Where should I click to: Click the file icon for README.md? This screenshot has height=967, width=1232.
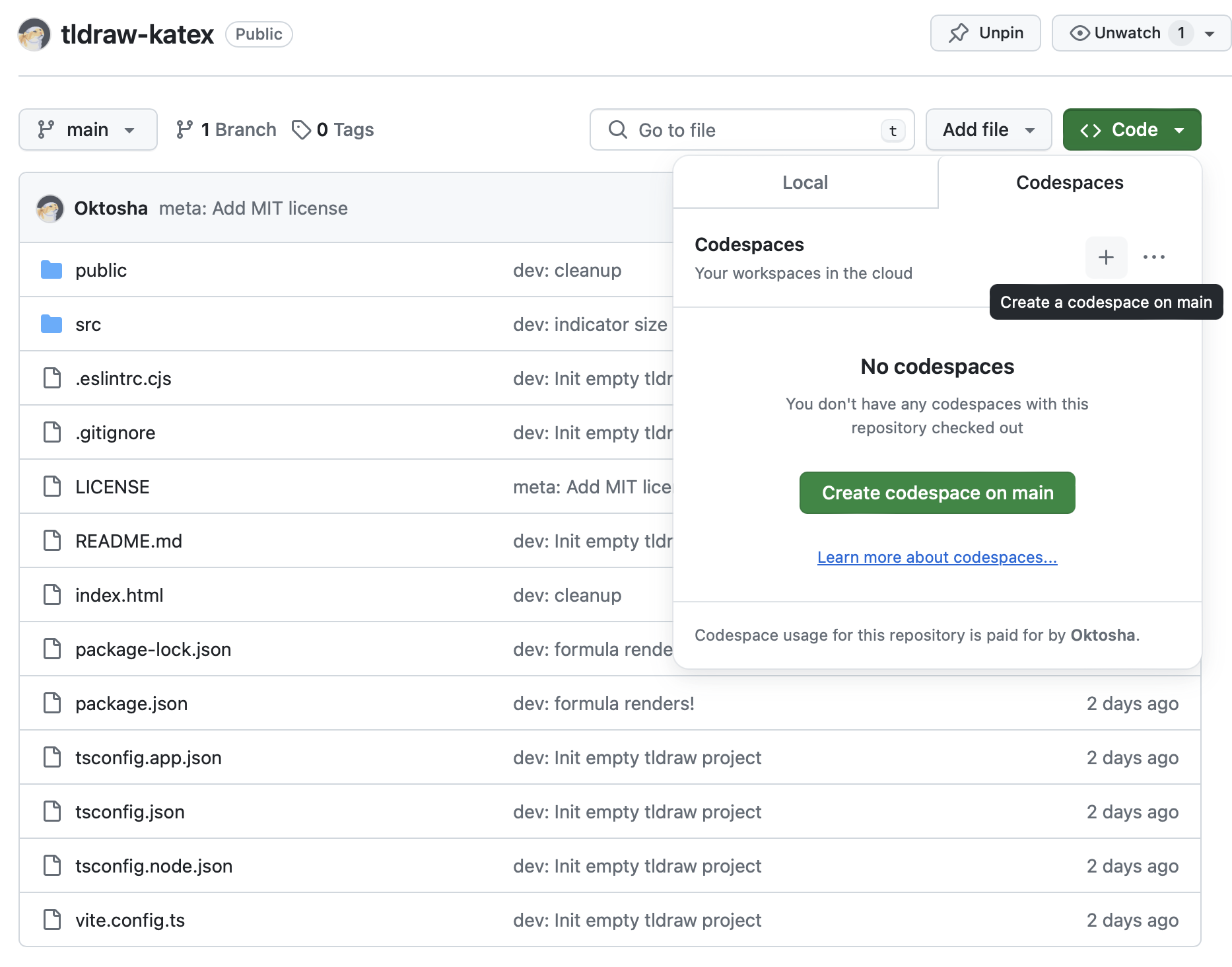(x=52, y=541)
